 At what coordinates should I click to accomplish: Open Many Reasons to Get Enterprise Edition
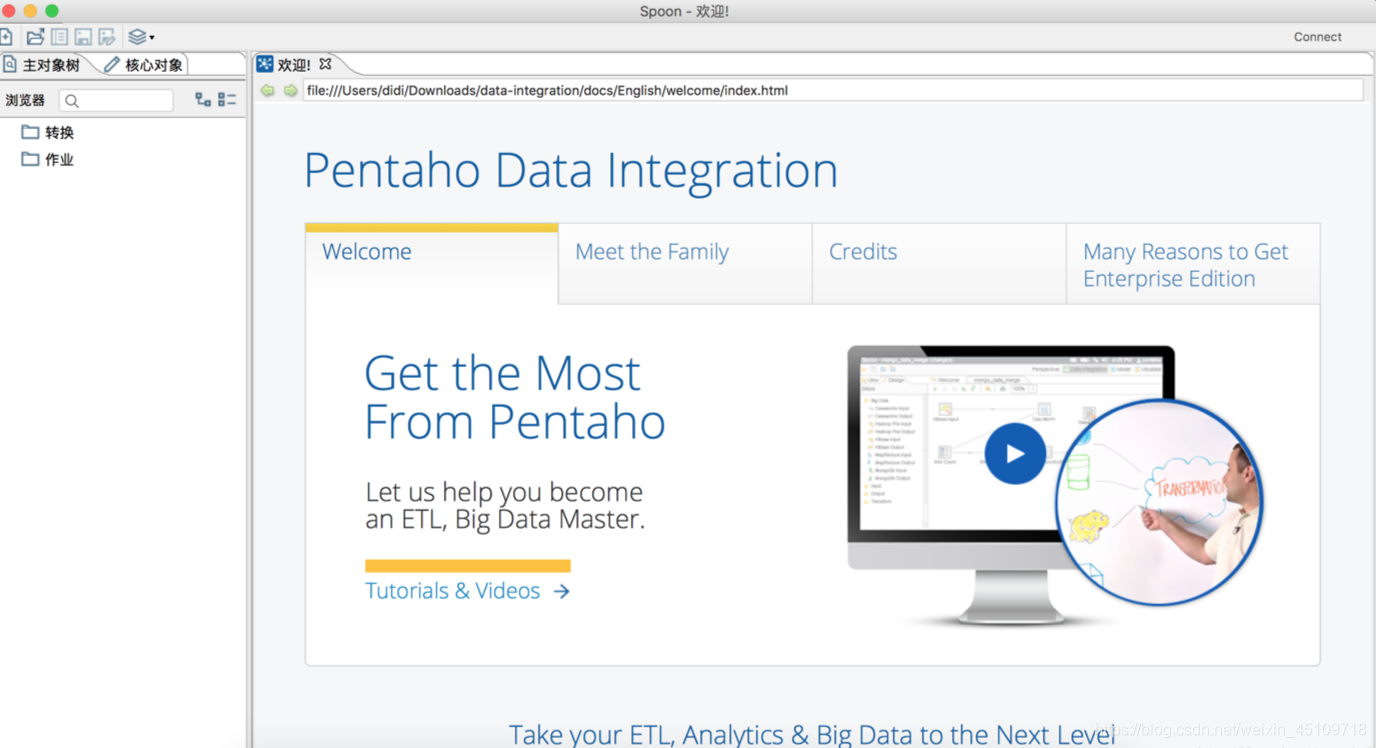coord(1193,264)
